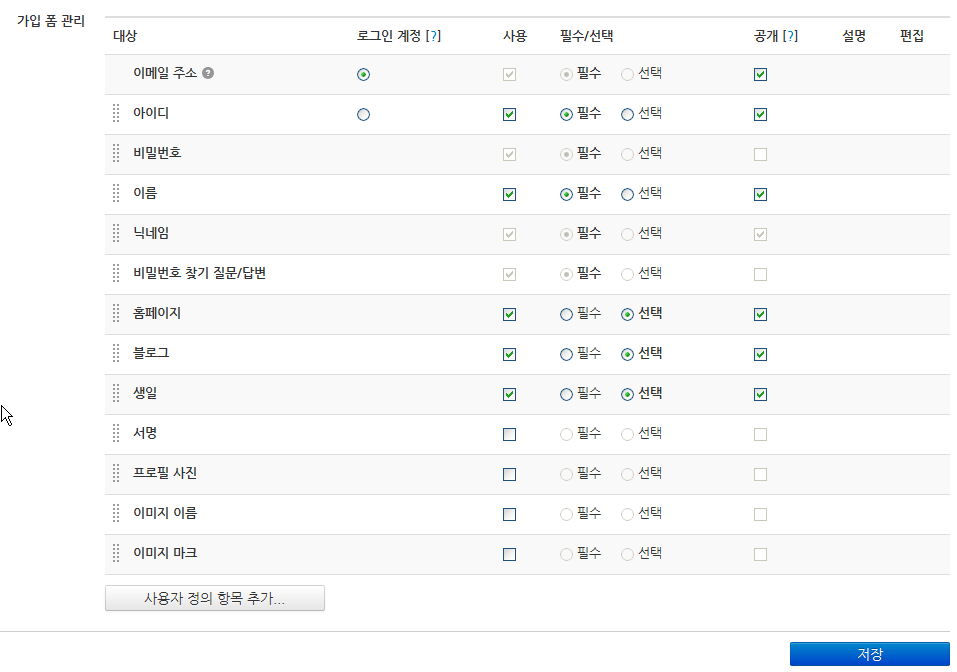This screenshot has height=672, width=957.
Task: Click the drag handle beside 닉네임
Action: (115, 233)
